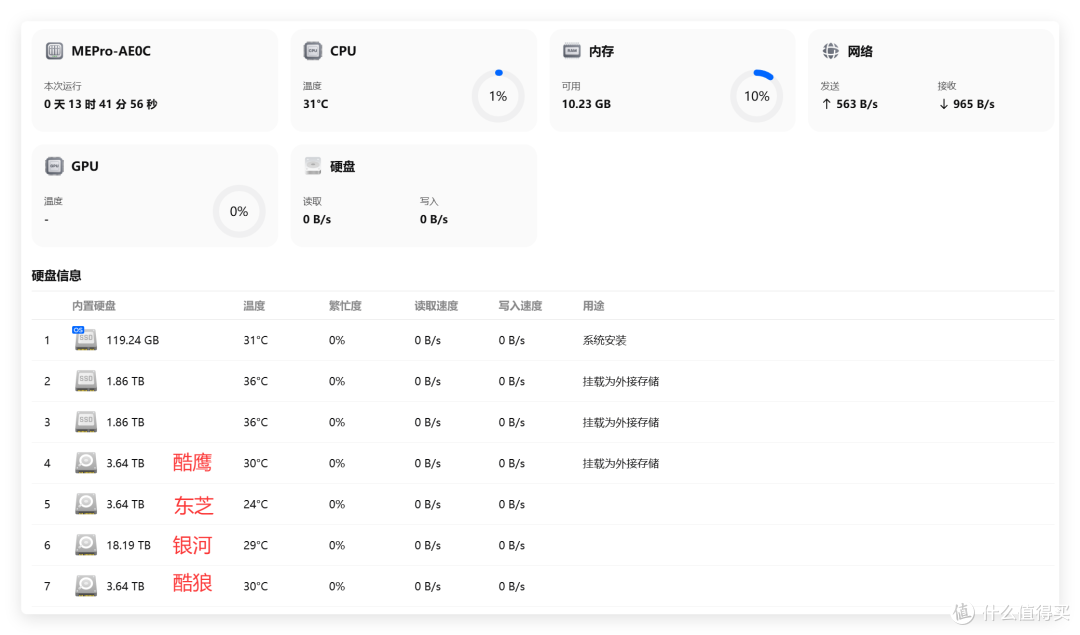The width and height of the screenshot is (1080, 635).
Task: Click the HDD icon of 18.19 TB disk
Action: (85, 545)
